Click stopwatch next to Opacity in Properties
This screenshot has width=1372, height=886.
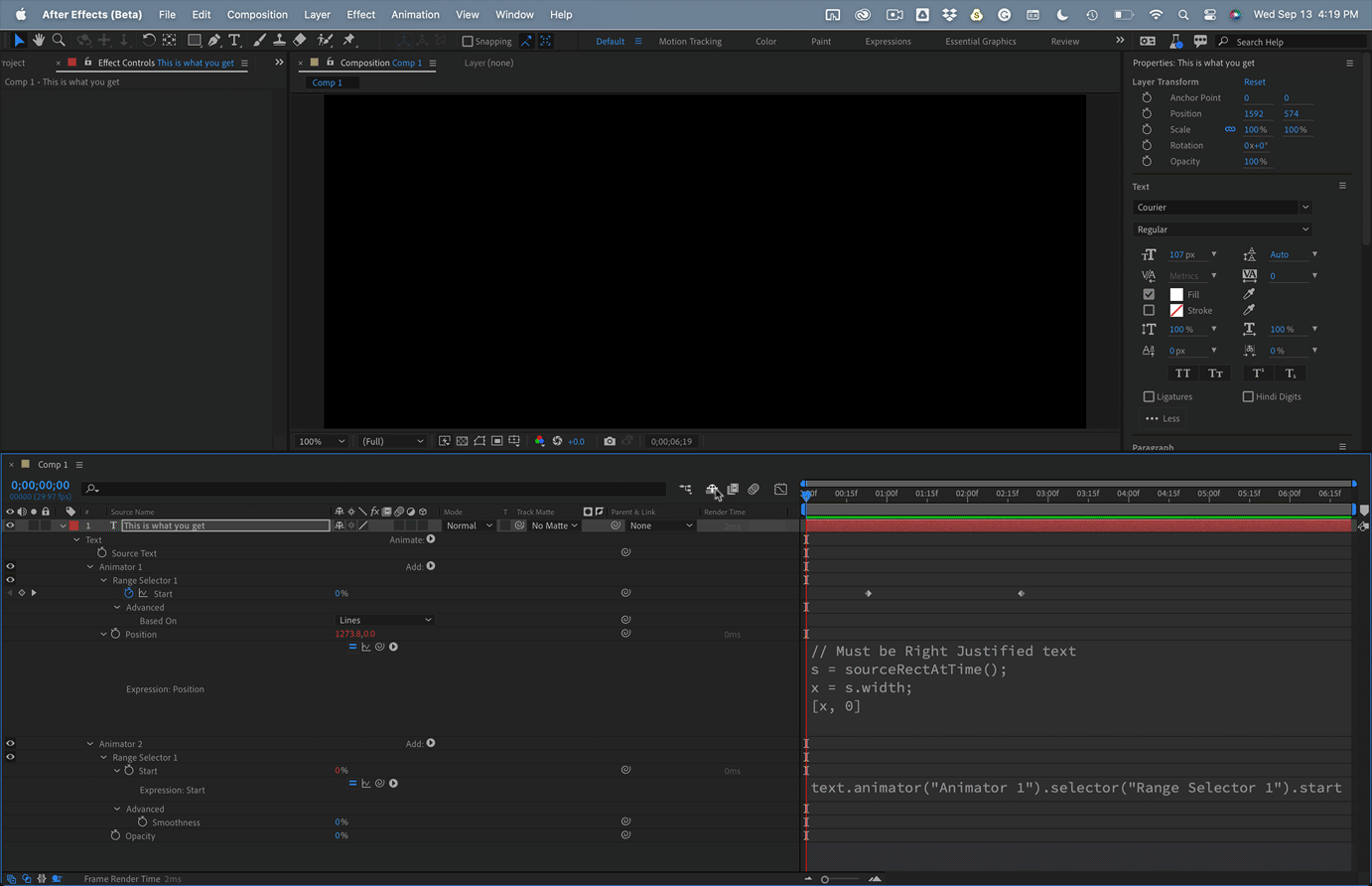(x=1147, y=161)
